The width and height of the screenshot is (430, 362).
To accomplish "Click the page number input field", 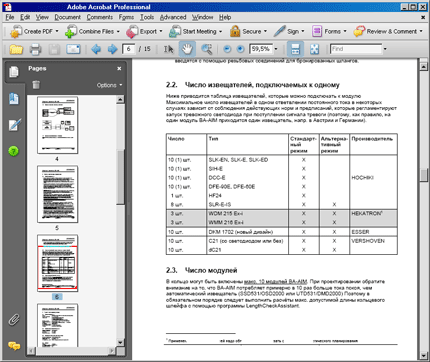I will point(129,49).
